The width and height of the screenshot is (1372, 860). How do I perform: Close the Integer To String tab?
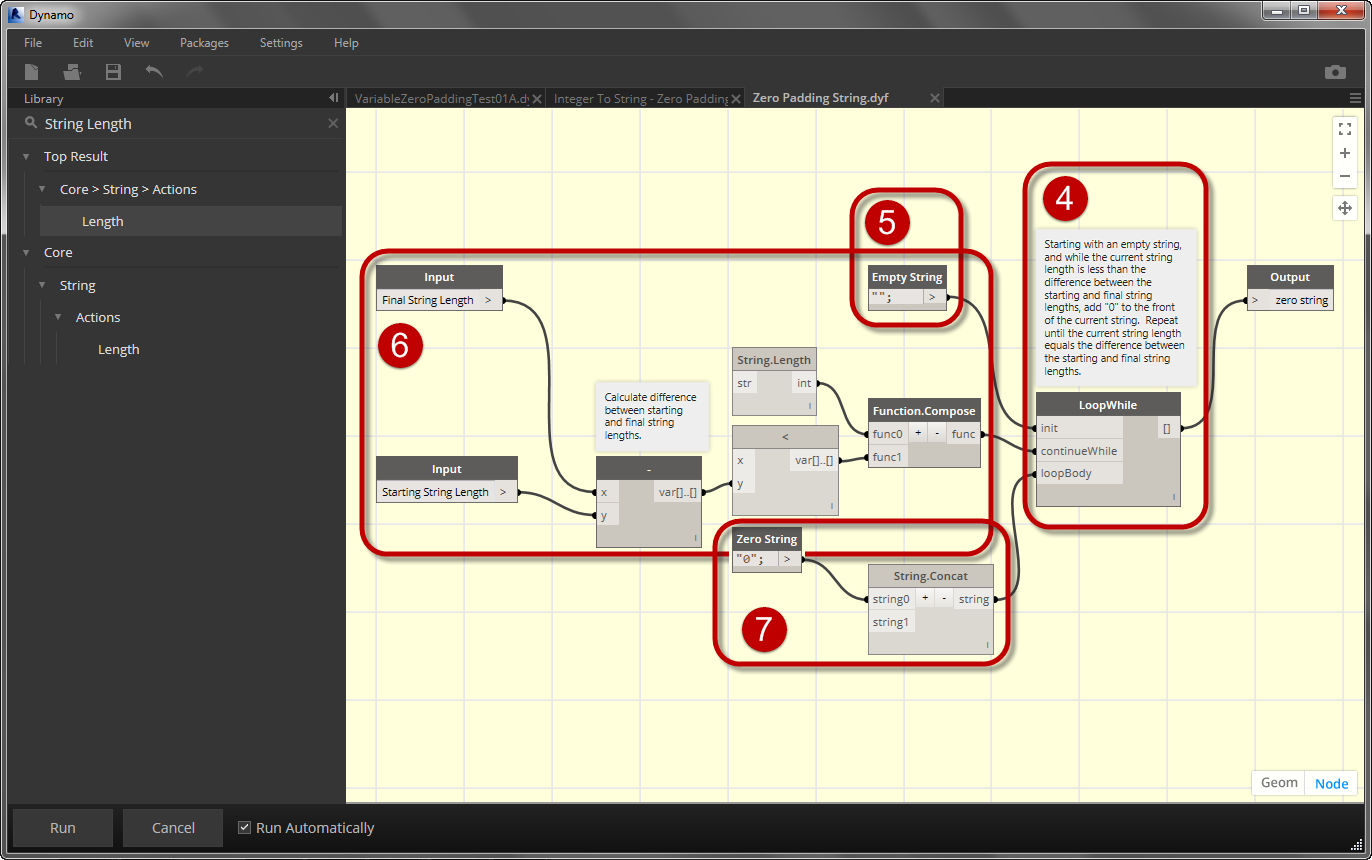[x=735, y=98]
